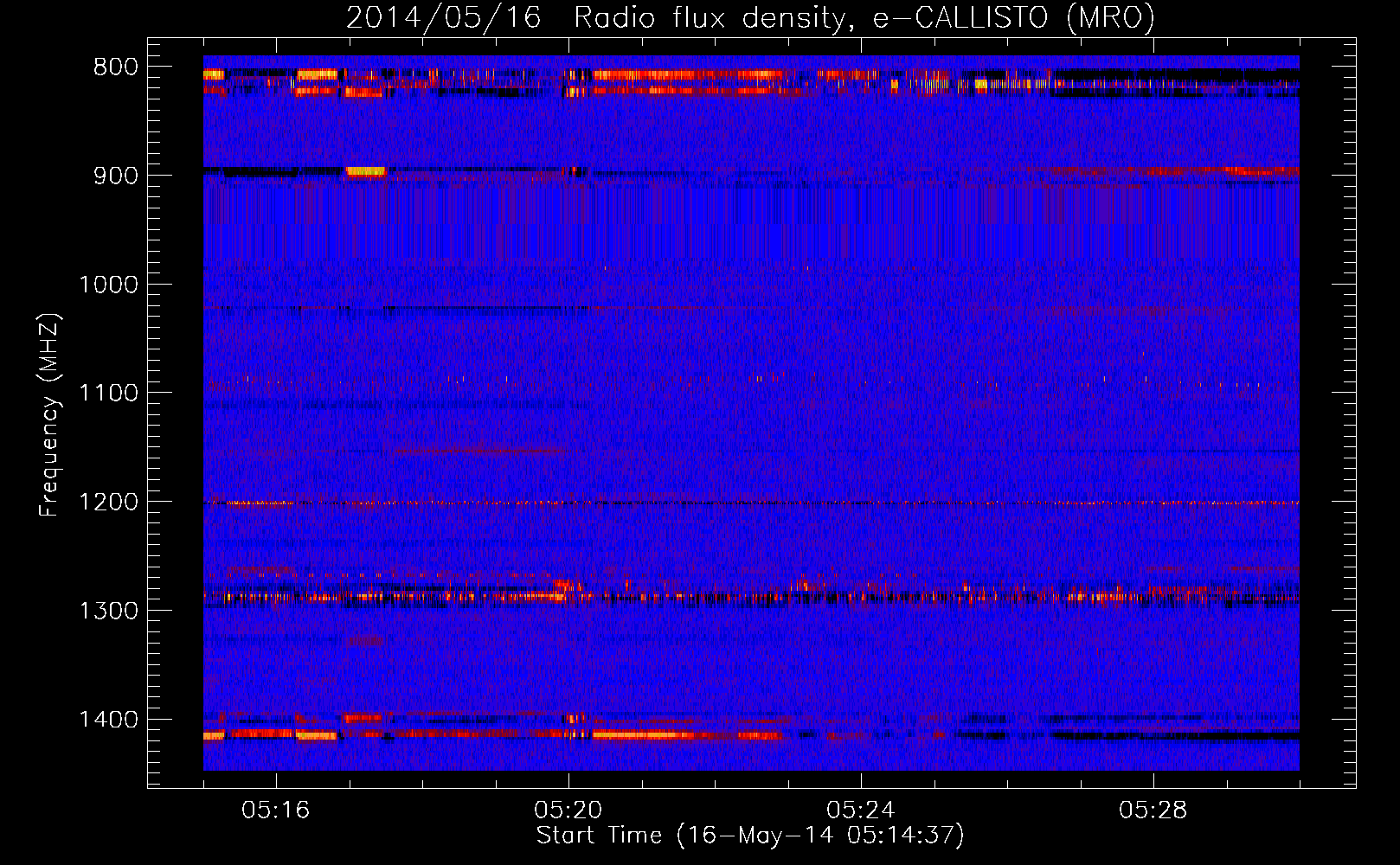The height and width of the screenshot is (865, 1400).
Task: Click the '900' frequency axis label
Action: pos(115,176)
